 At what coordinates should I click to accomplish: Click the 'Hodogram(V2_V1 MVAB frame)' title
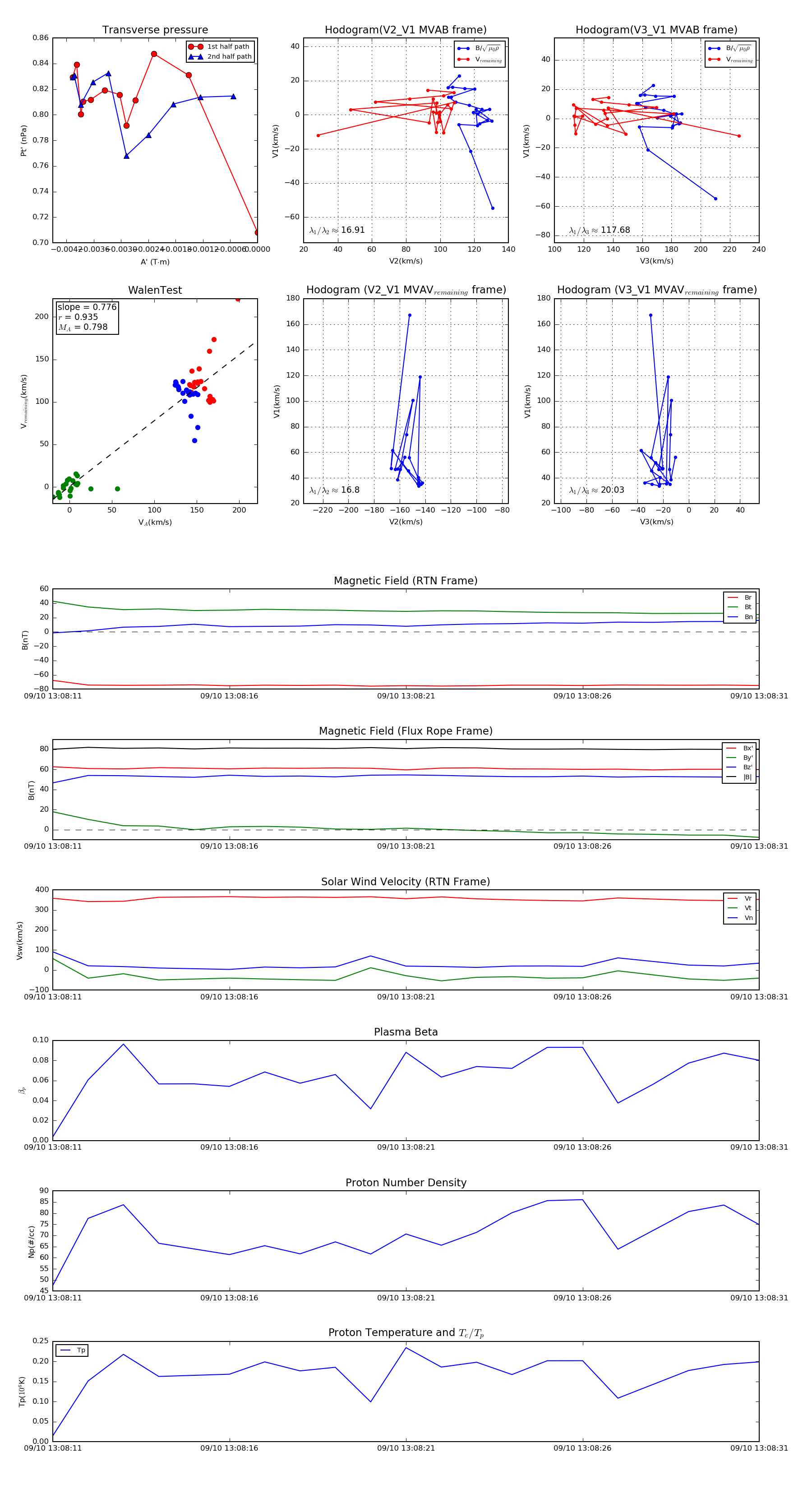[406, 30]
